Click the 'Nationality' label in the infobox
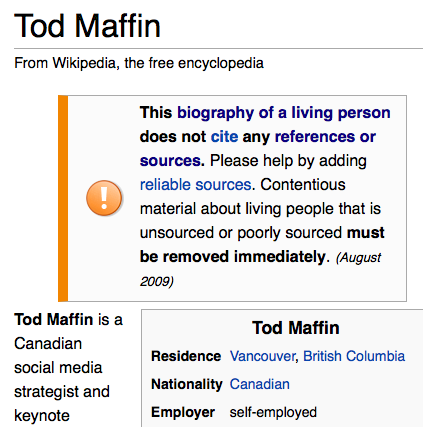The image size is (423, 427). (x=187, y=384)
